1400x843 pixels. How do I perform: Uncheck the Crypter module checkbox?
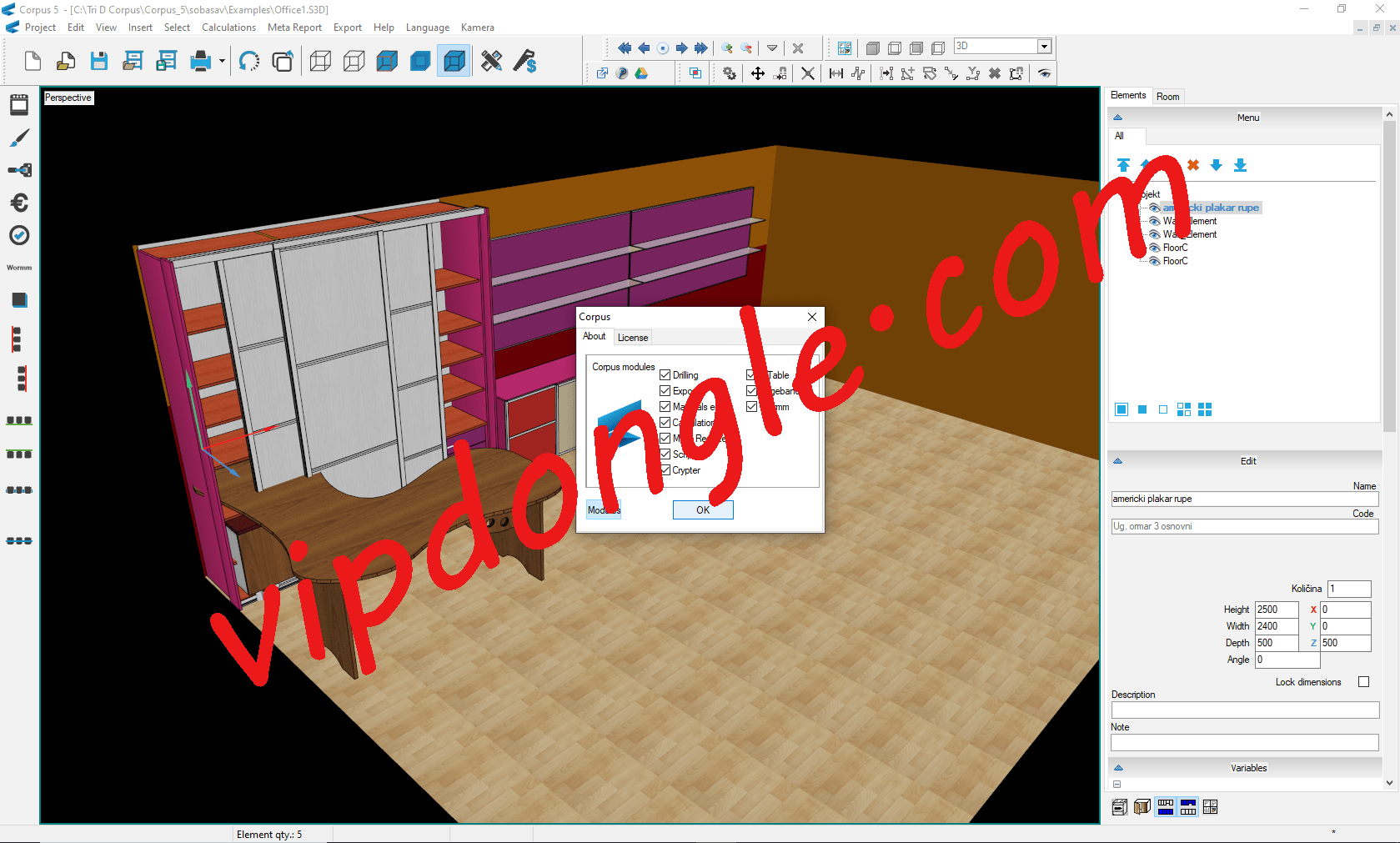point(665,469)
